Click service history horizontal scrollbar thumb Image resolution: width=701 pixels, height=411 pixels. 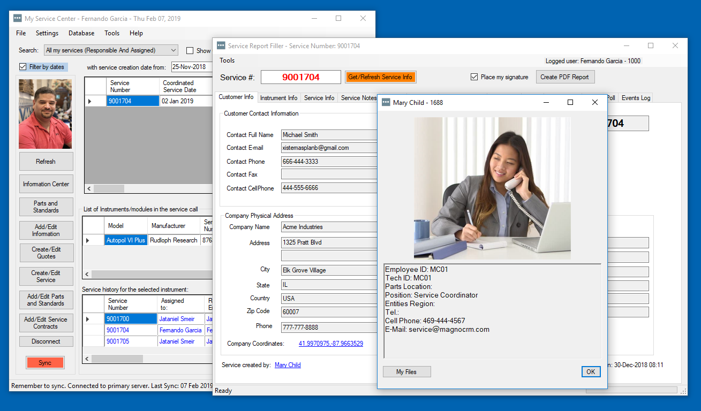[118, 359]
